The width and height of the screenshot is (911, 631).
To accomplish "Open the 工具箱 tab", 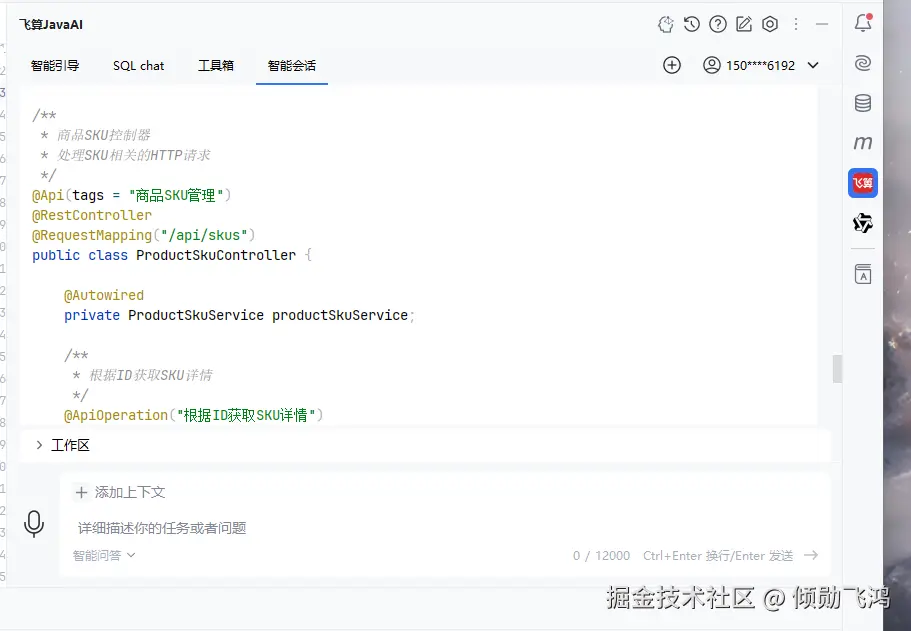I will (x=216, y=66).
